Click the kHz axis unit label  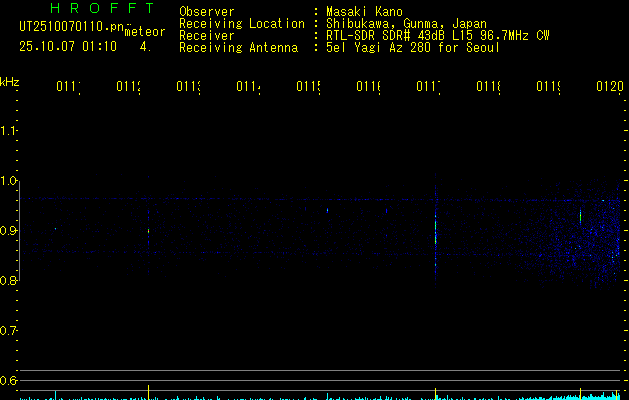pos(10,81)
